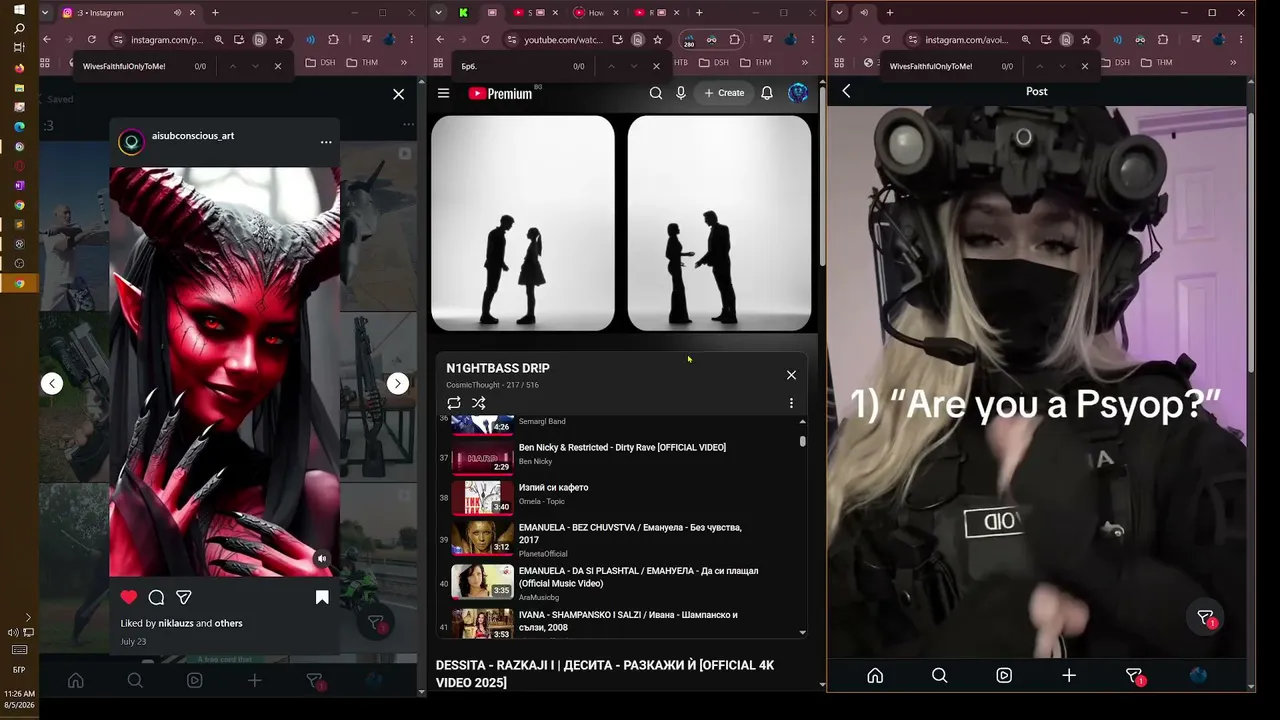Screen dimensions: 1280x720
Task: Open more options on aisubconscious_art post
Action: click(x=326, y=142)
